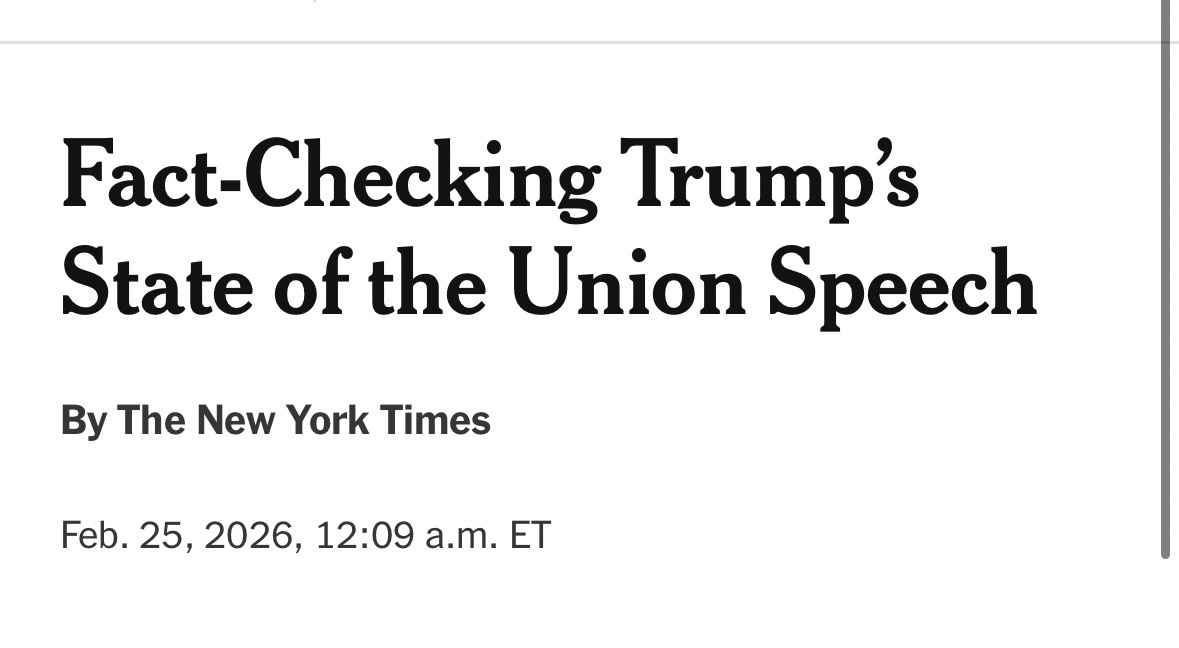Click the "ET" timezone label
Image resolution: width=1179 pixels, height=648 pixels.
pos(530,535)
